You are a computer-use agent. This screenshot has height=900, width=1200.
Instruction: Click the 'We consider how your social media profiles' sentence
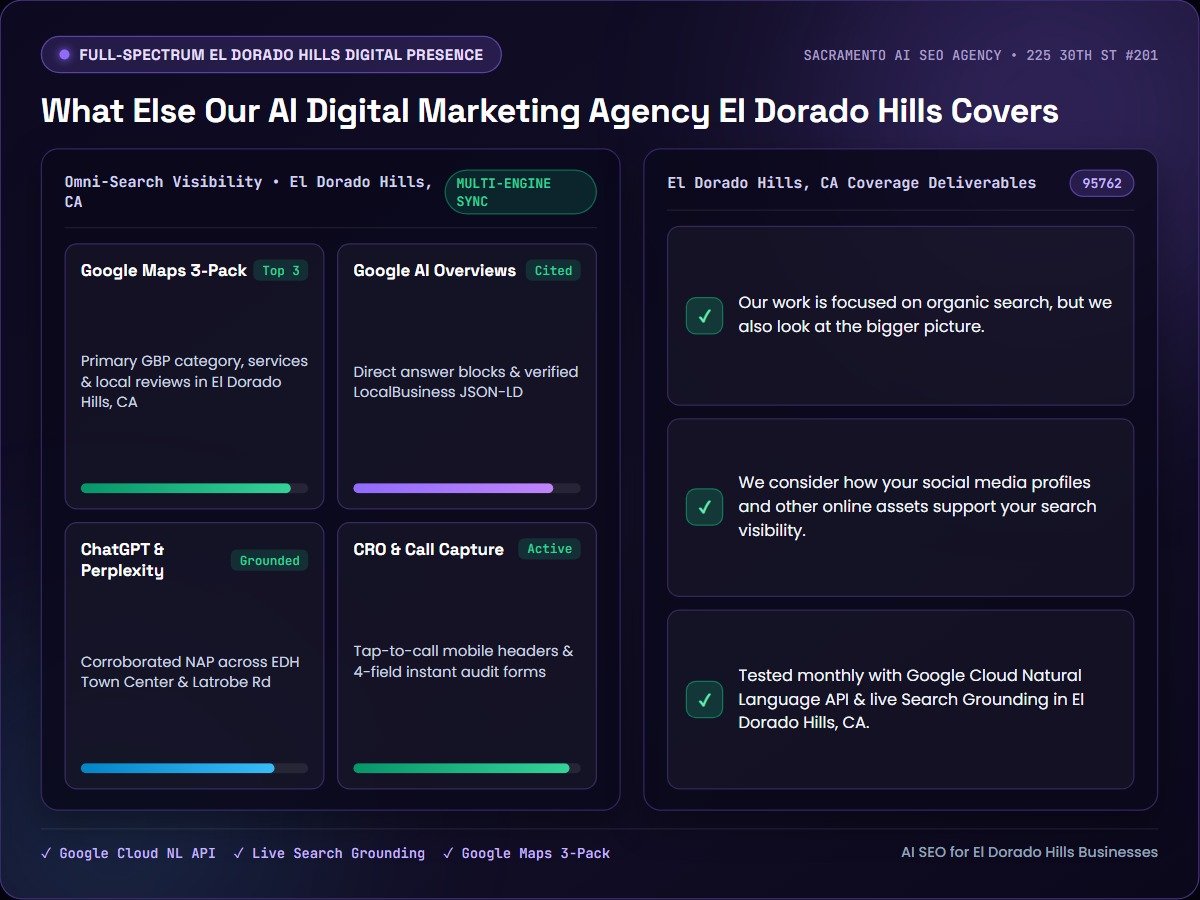click(x=918, y=507)
